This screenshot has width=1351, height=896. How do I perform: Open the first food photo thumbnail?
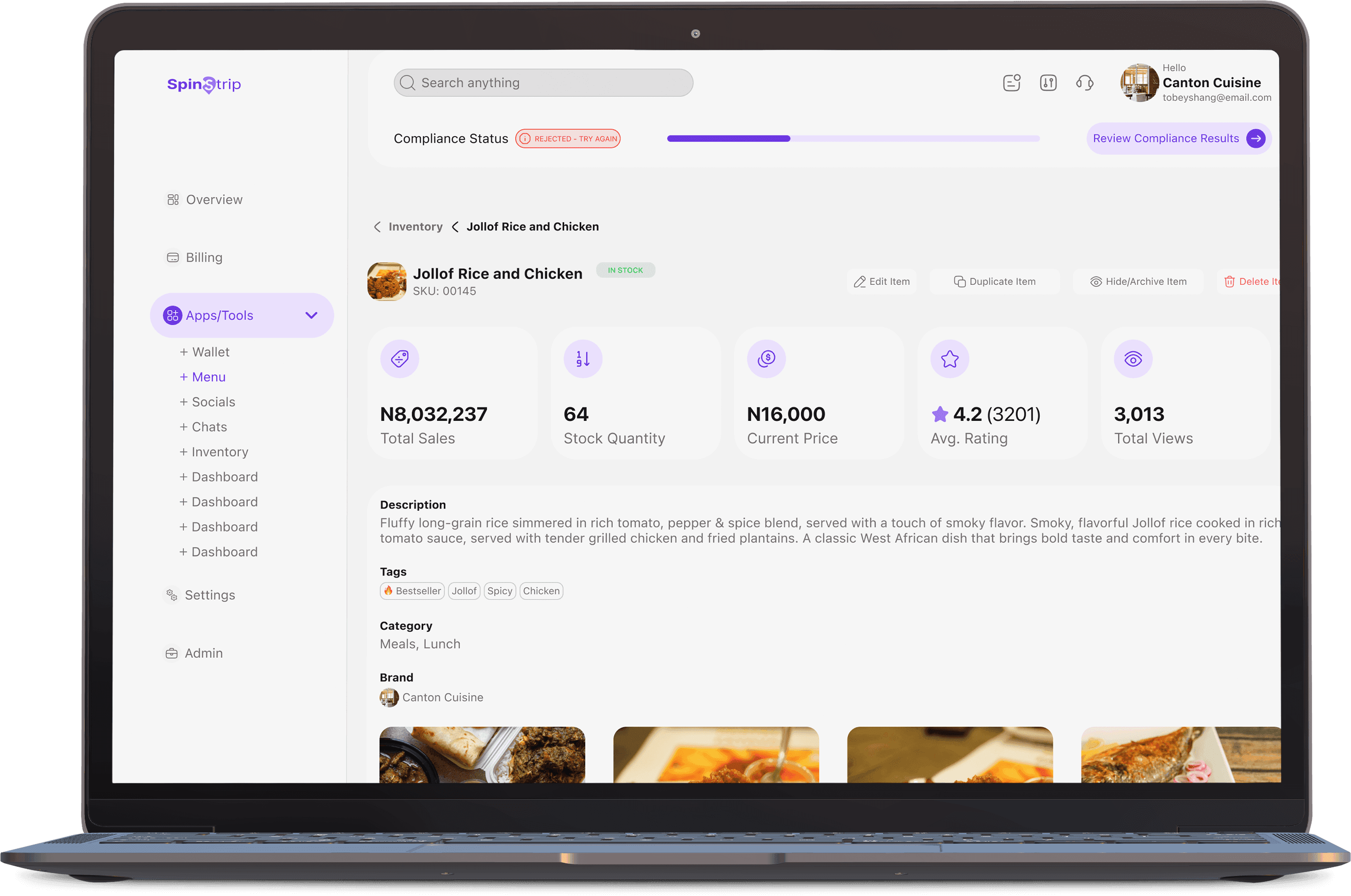(x=481, y=754)
